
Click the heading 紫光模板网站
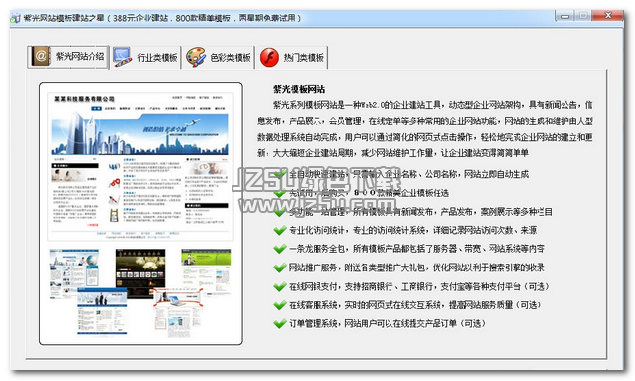tap(299, 89)
